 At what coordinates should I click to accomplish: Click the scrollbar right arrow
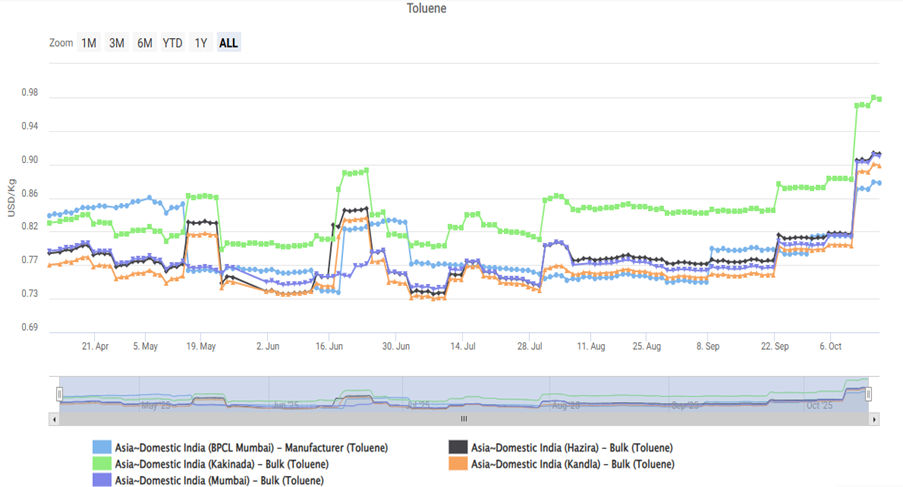tap(874, 420)
